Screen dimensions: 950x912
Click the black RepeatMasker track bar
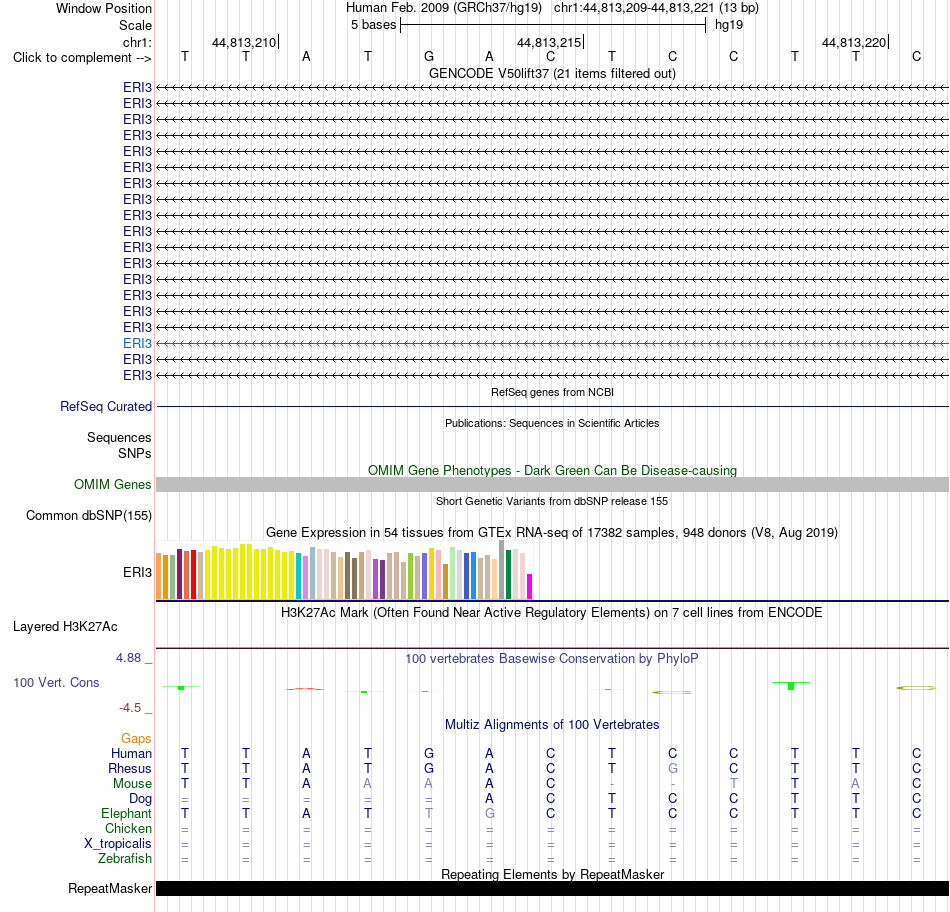pyautogui.click(x=552, y=888)
